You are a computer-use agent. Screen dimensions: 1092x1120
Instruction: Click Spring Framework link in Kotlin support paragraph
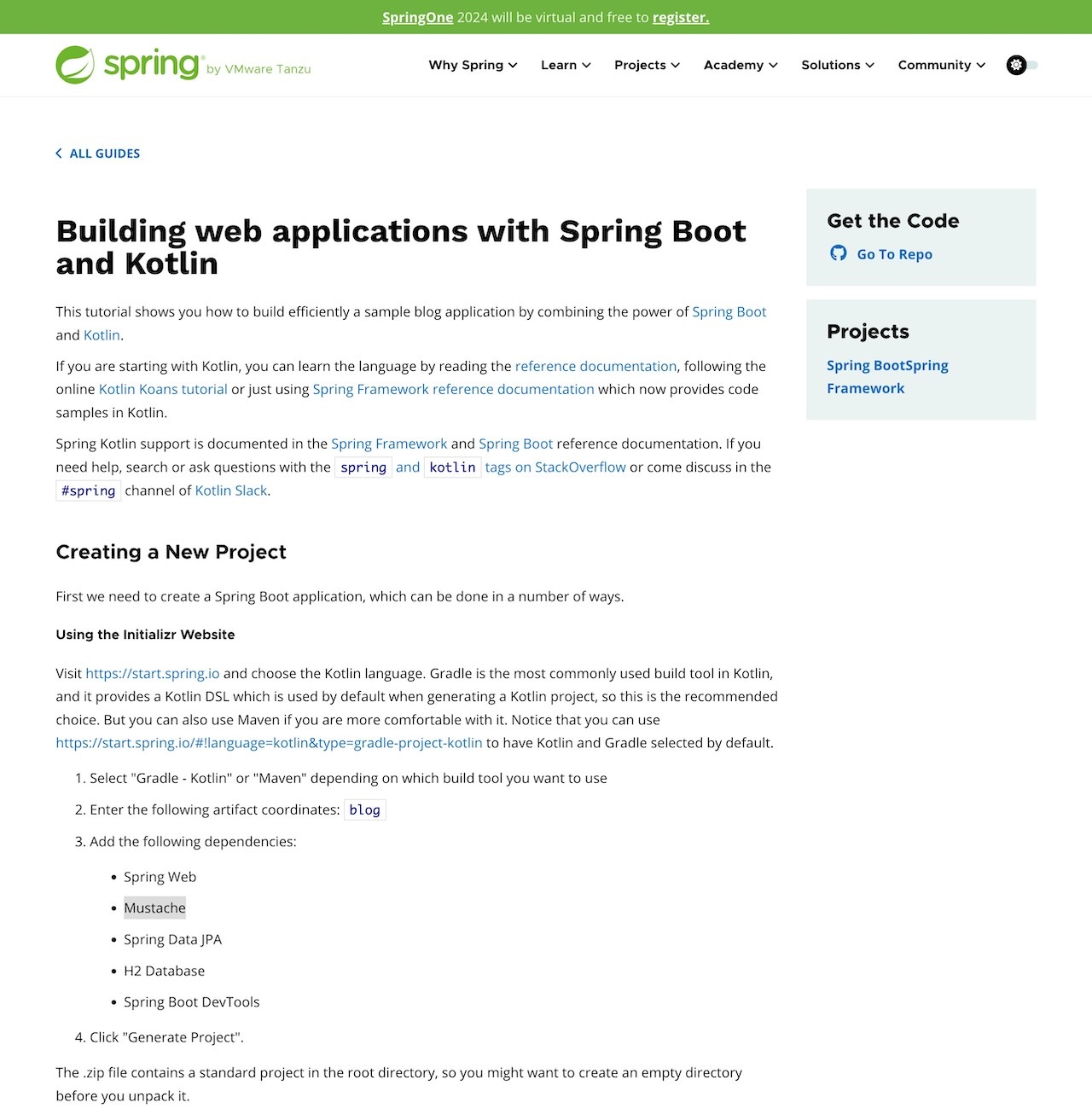[389, 444]
